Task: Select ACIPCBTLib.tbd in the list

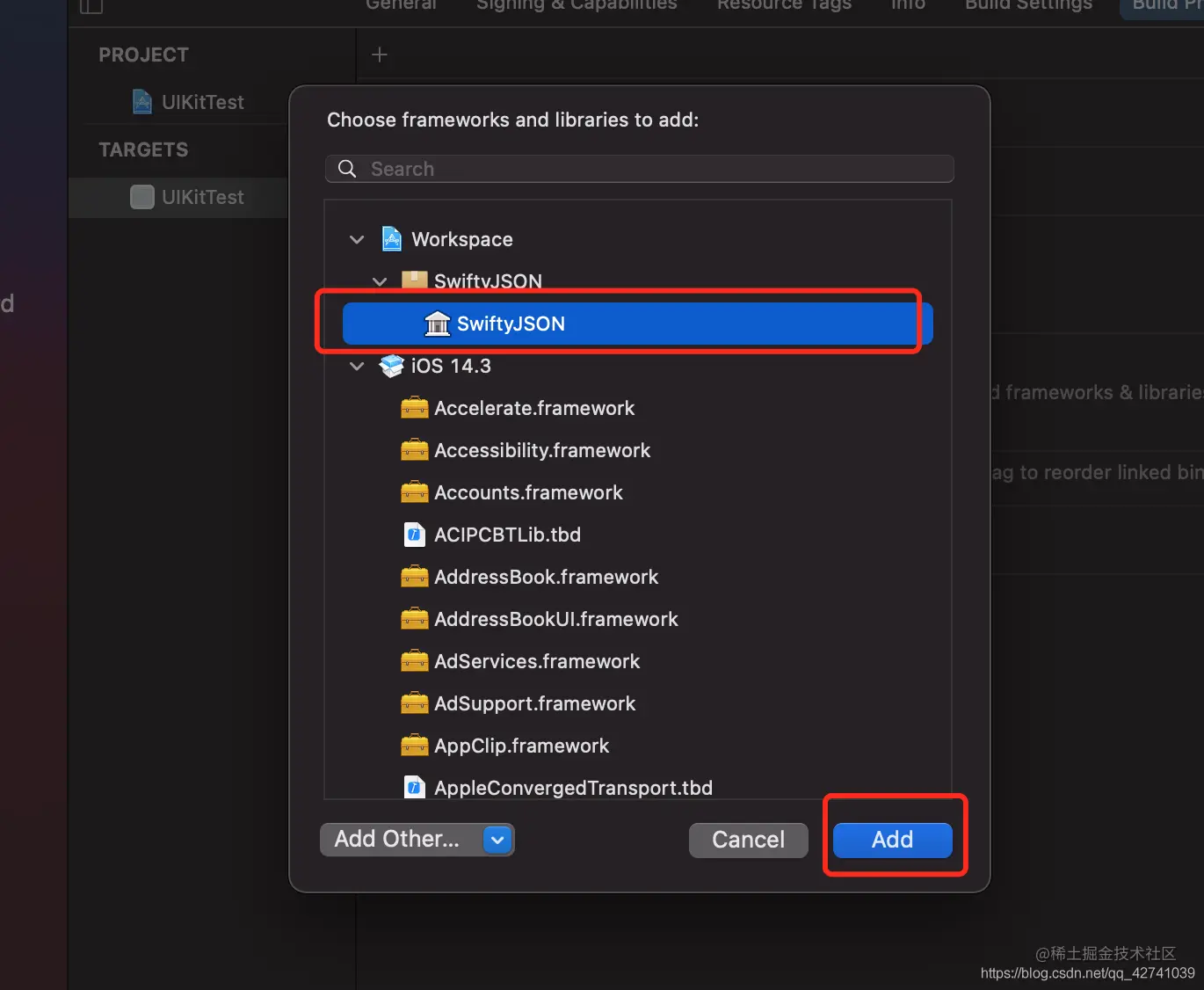Action: pos(507,535)
